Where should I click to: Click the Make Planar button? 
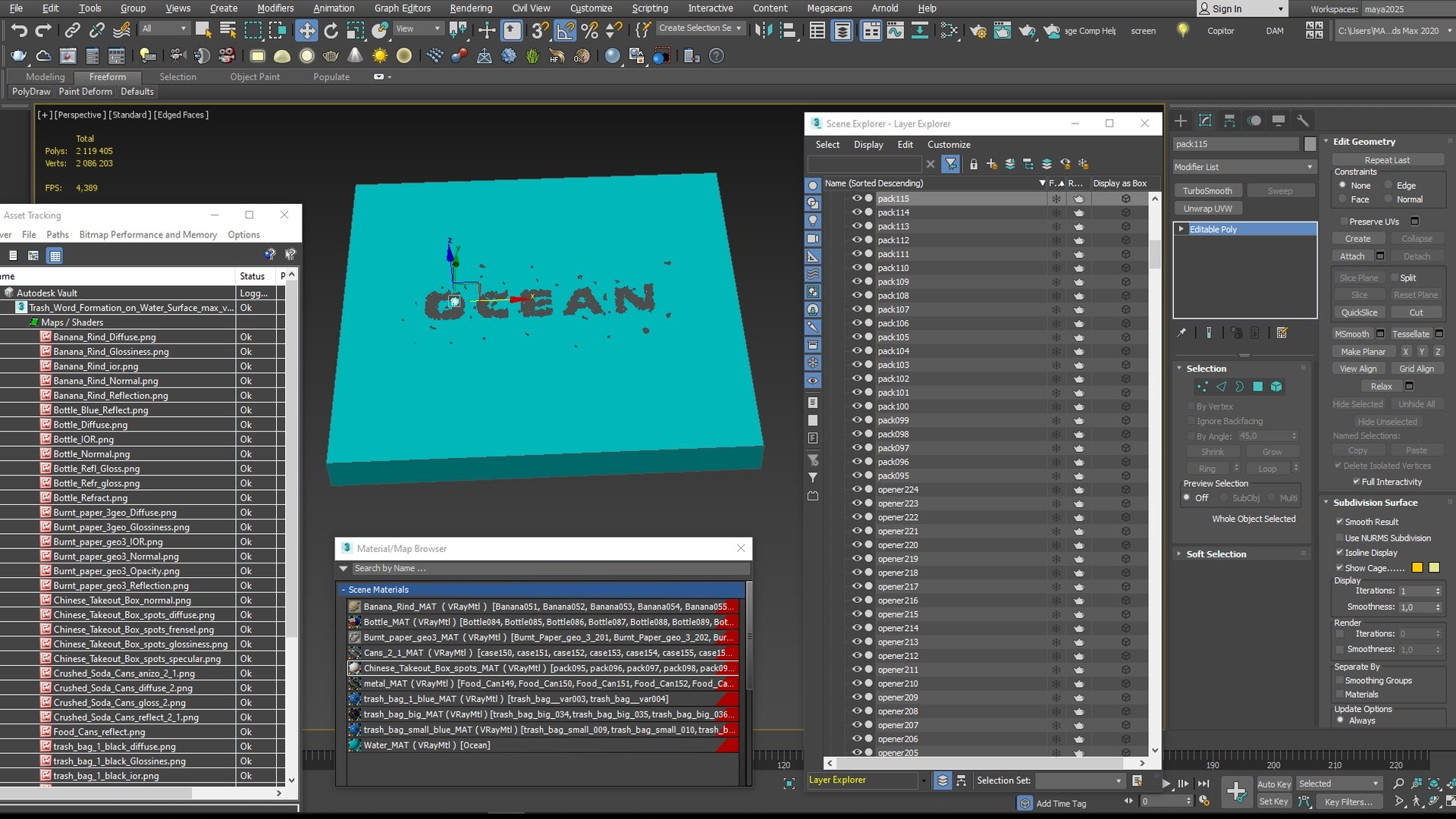tap(1363, 352)
